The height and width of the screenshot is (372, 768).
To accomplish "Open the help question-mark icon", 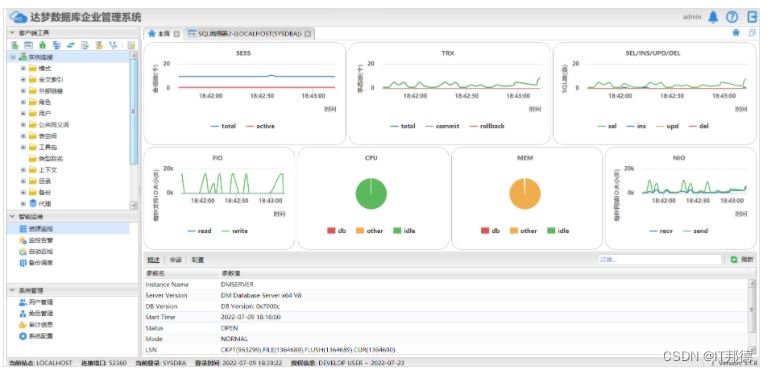I will [732, 17].
